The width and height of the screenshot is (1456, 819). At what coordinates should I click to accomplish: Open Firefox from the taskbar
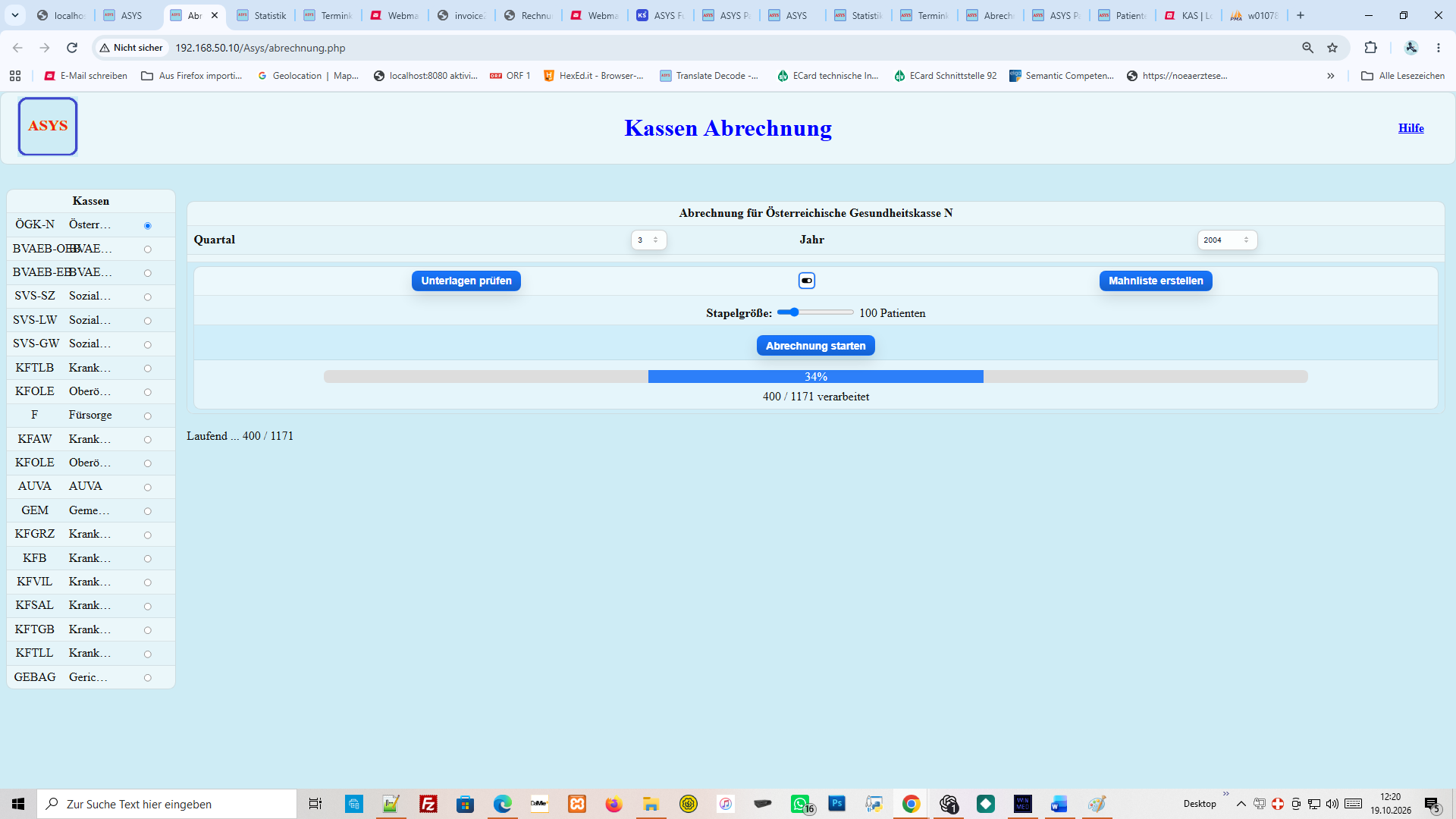pos(613,804)
